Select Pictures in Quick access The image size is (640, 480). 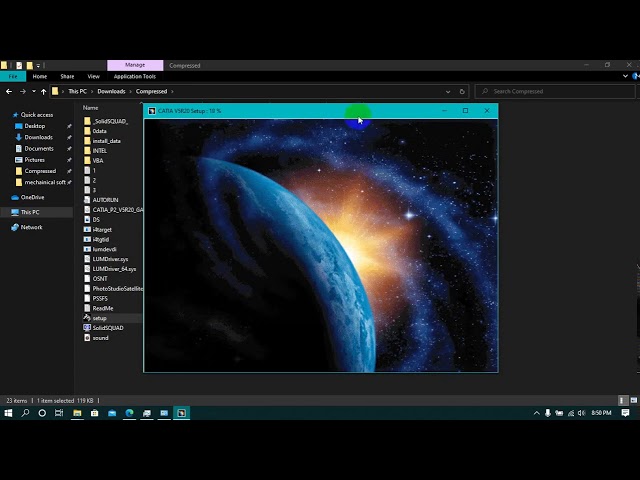tap(34, 160)
